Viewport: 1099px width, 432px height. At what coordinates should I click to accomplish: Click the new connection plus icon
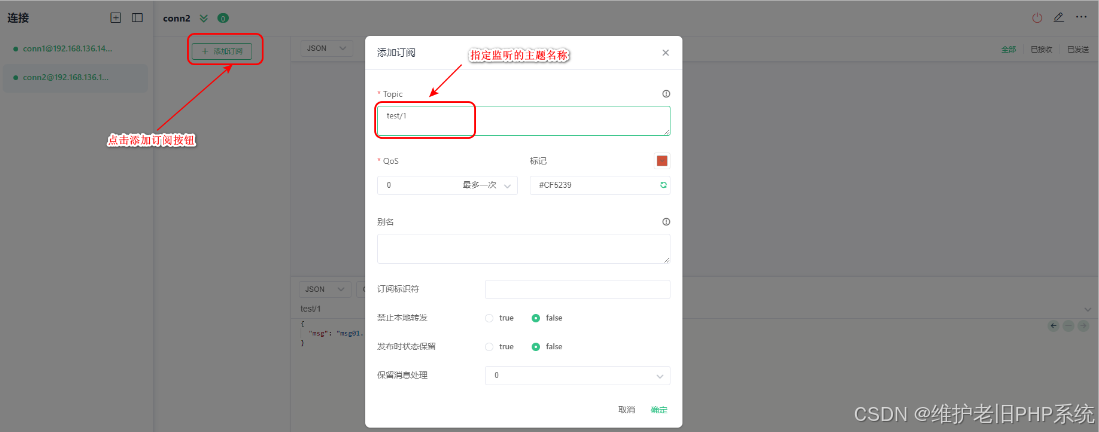(116, 18)
